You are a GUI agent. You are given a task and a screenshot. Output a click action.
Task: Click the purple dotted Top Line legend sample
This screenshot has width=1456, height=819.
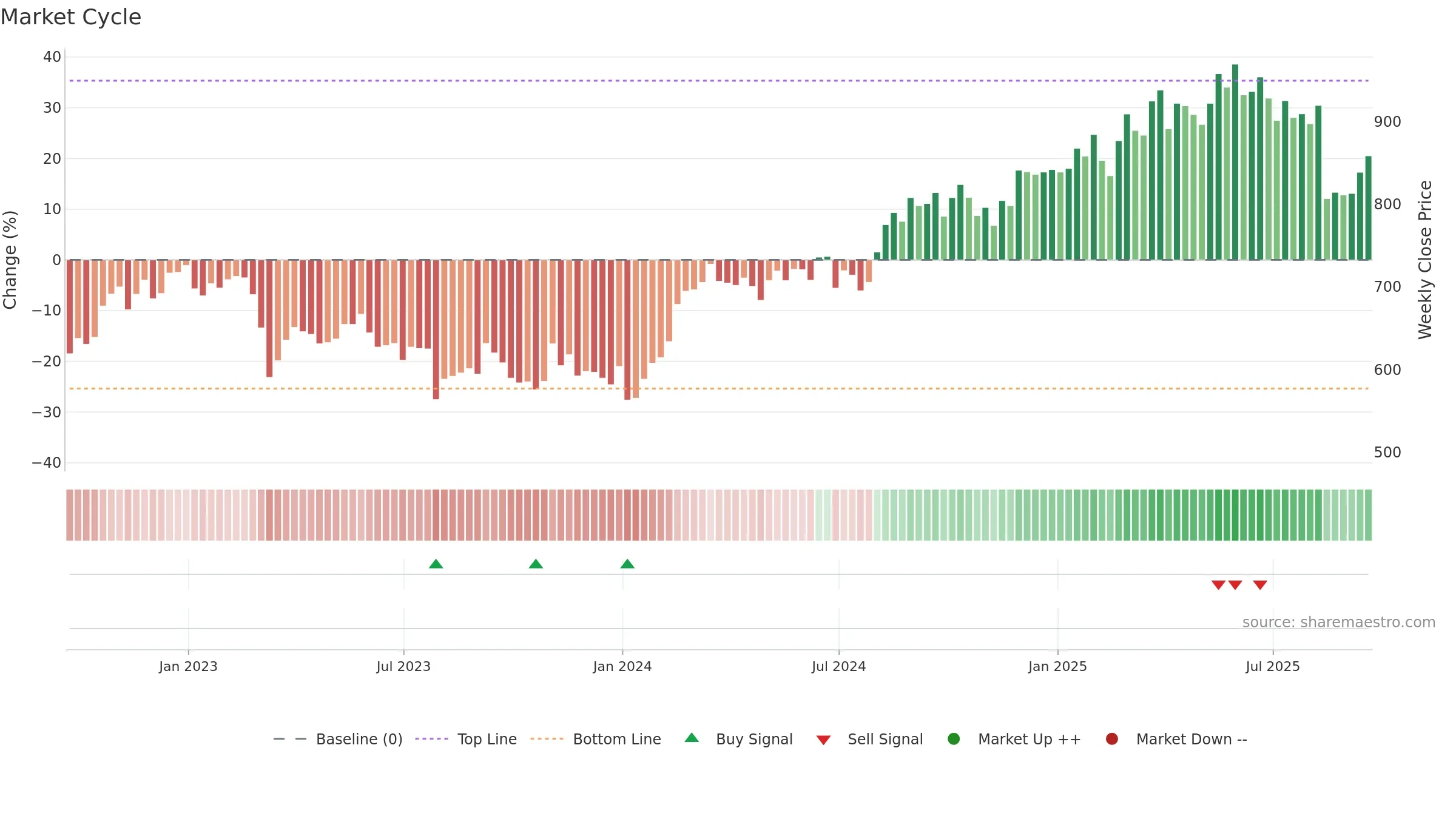coord(431,739)
